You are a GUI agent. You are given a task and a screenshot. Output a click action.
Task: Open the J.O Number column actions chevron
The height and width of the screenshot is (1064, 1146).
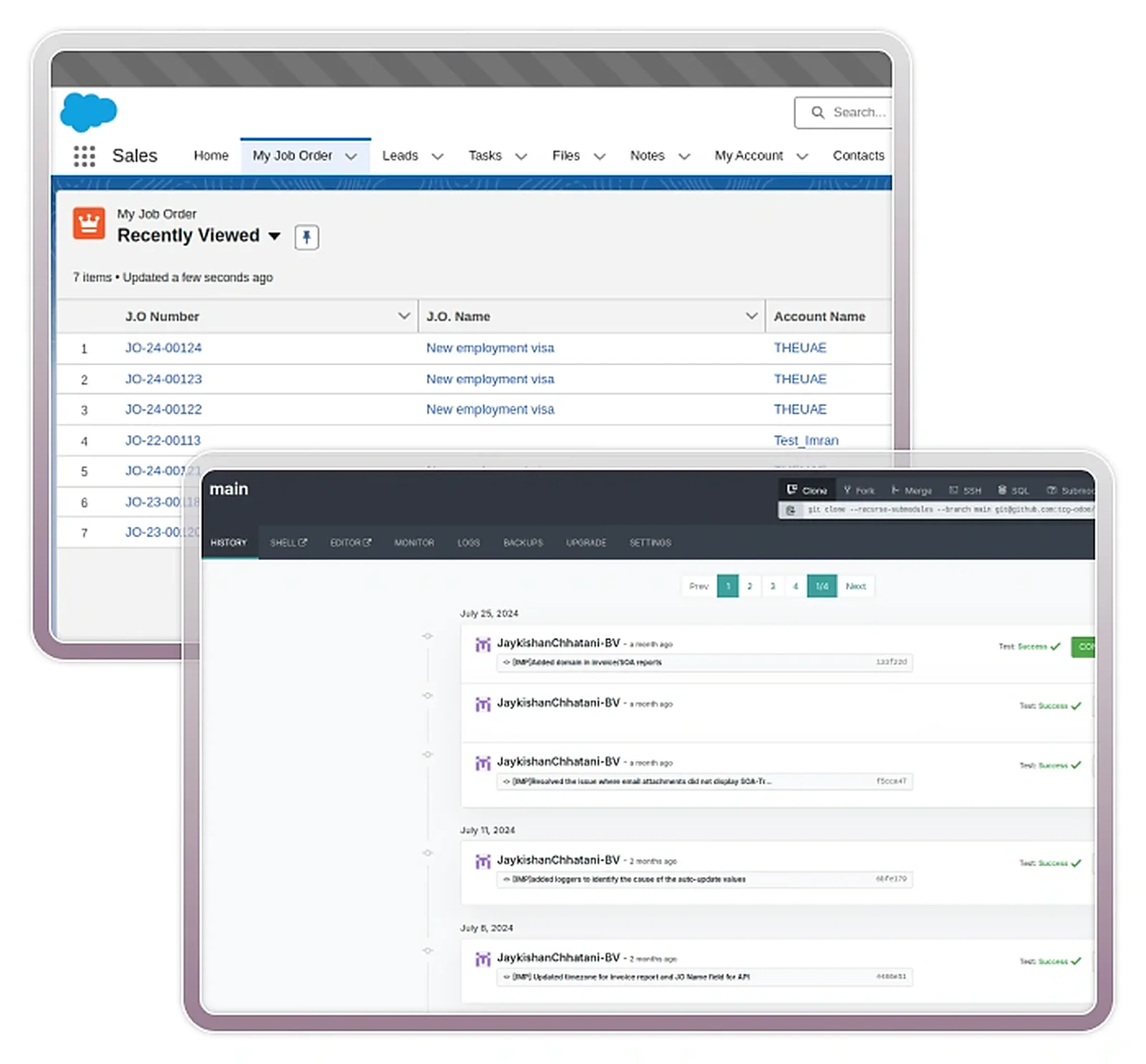(x=404, y=316)
